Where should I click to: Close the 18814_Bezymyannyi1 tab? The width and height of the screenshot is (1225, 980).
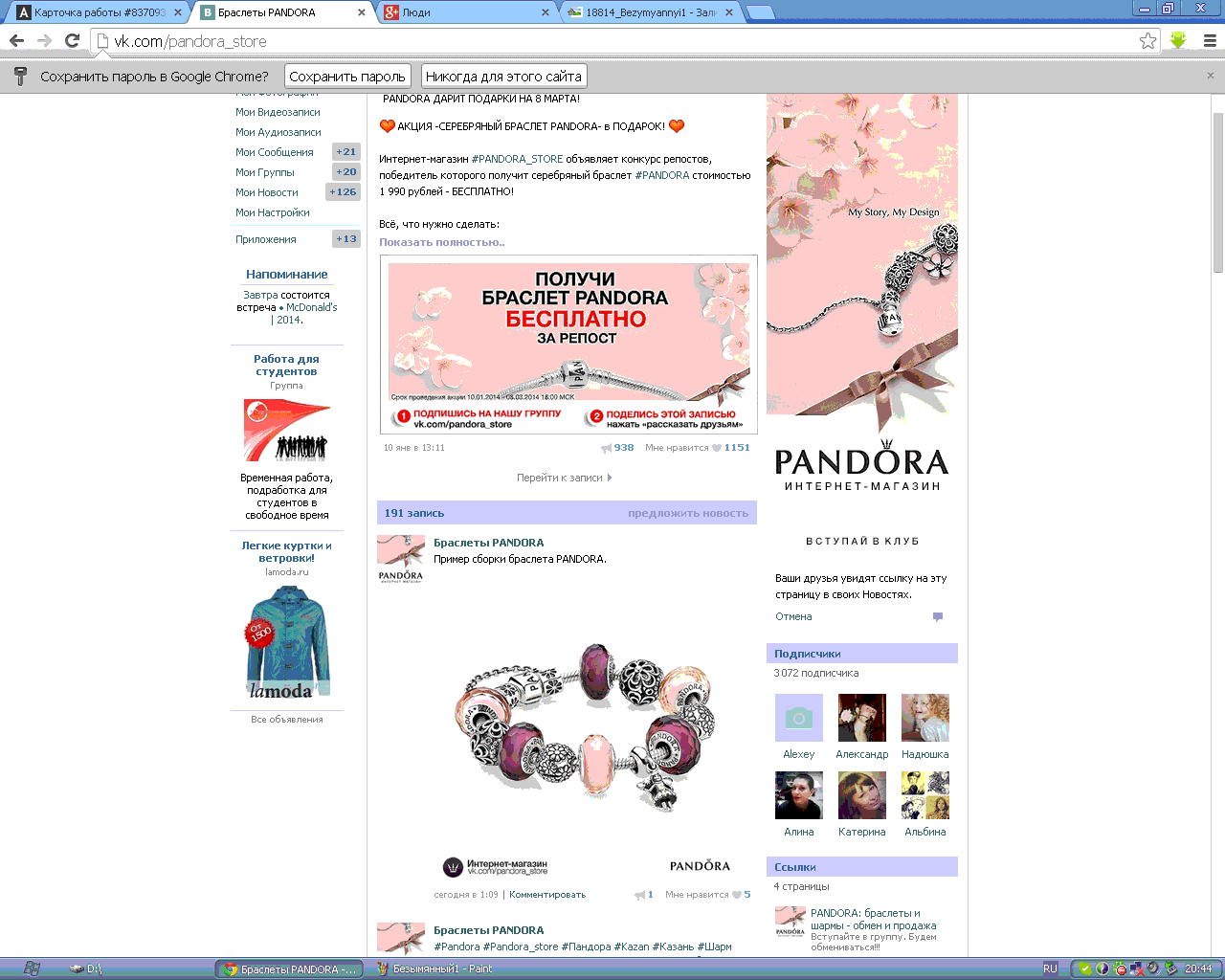click(x=729, y=12)
